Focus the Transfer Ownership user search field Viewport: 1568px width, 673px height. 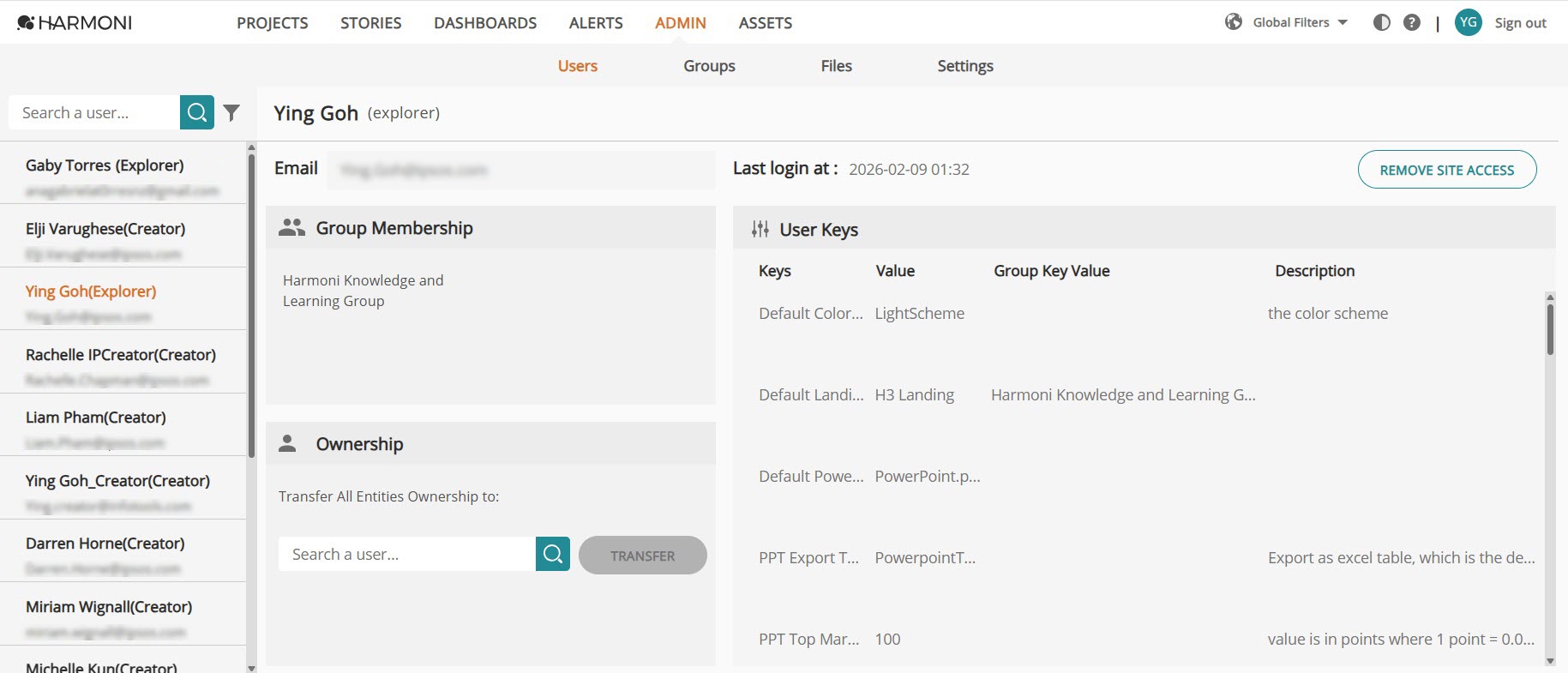tap(407, 554)
